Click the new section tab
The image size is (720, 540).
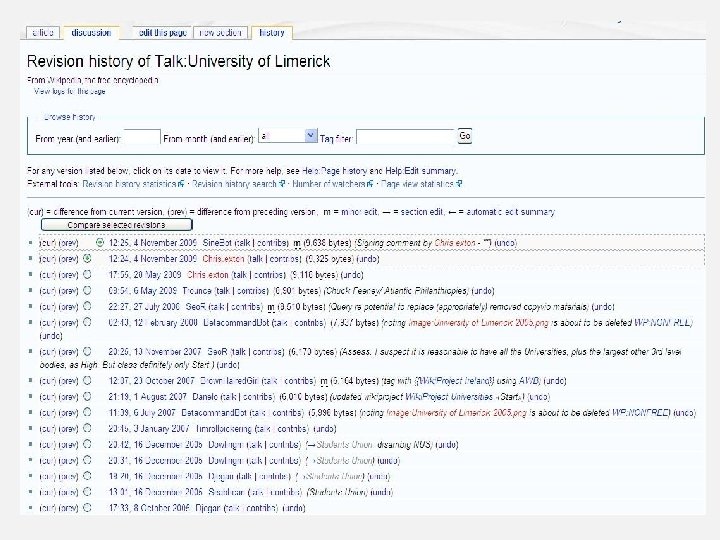point(220,33)
